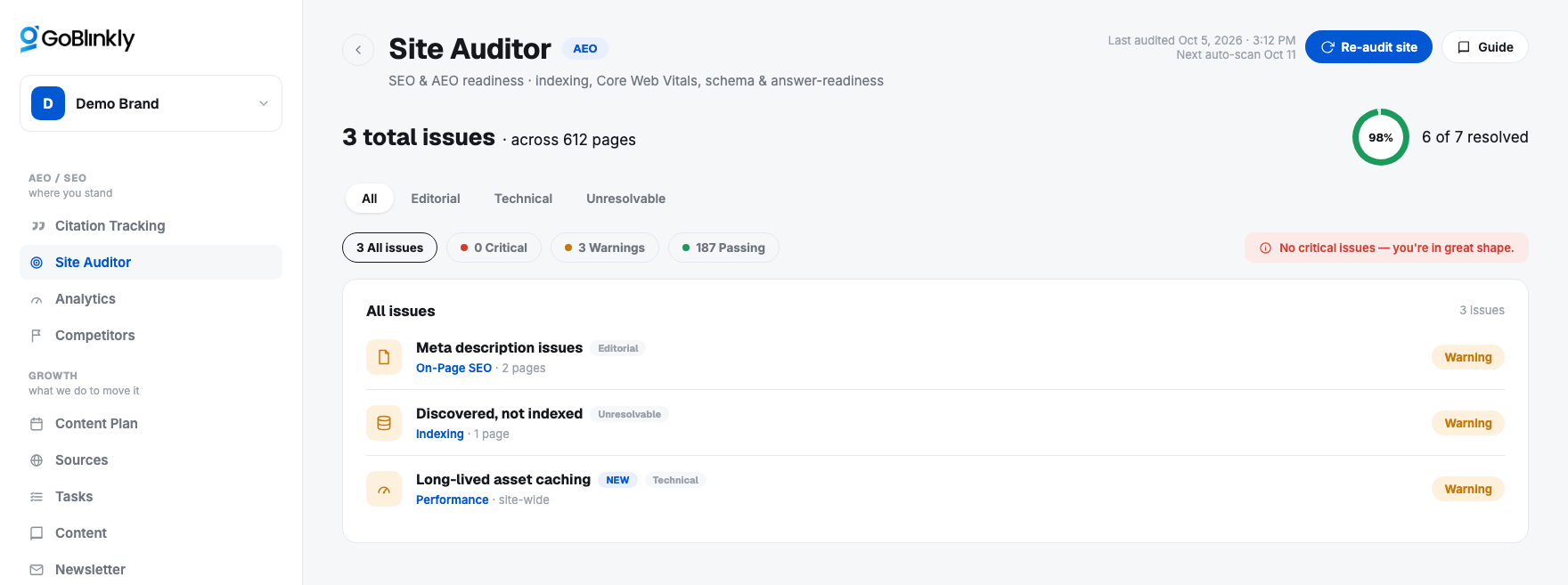Filter by 3 Warnings
Viewport: 1568px width, 585px height.
(x=604, y=248)
